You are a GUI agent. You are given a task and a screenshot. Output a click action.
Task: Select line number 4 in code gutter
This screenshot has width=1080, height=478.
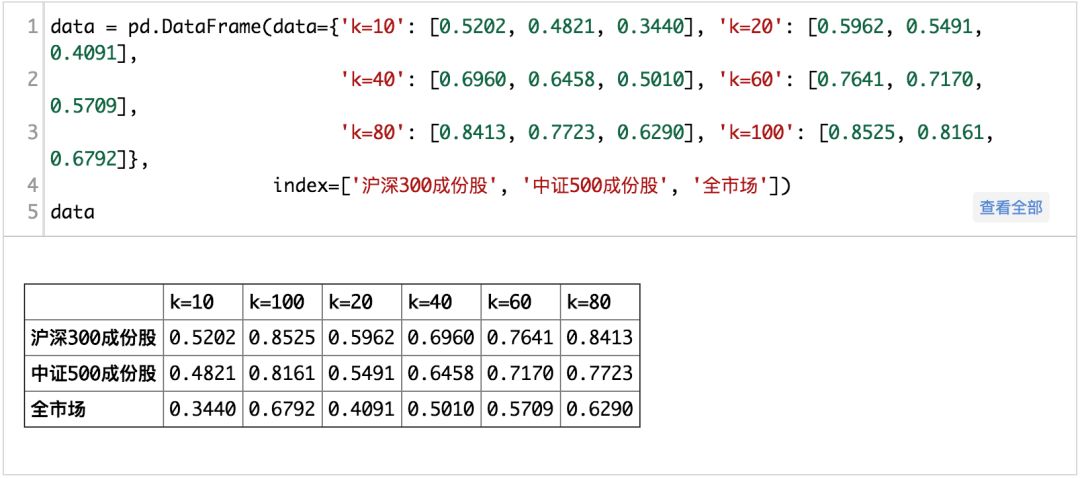click(x=34, y=185)
